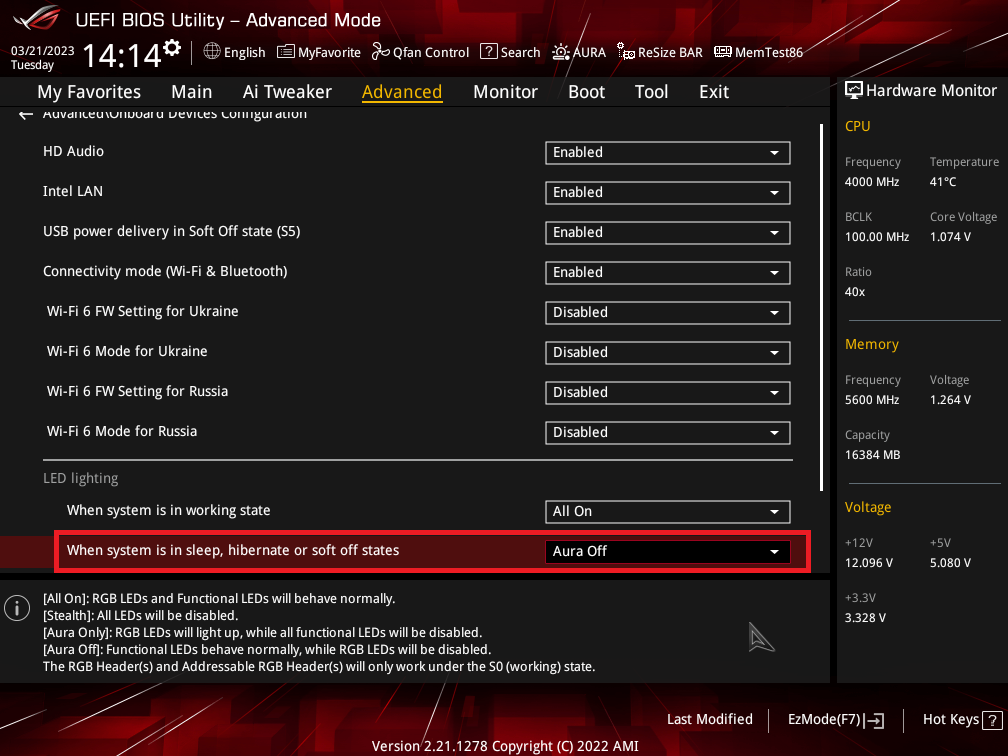
Task: Open Connectivity mode Wi-Fi & Bluetooth dropdown
Action: click(x=667, y=272)
